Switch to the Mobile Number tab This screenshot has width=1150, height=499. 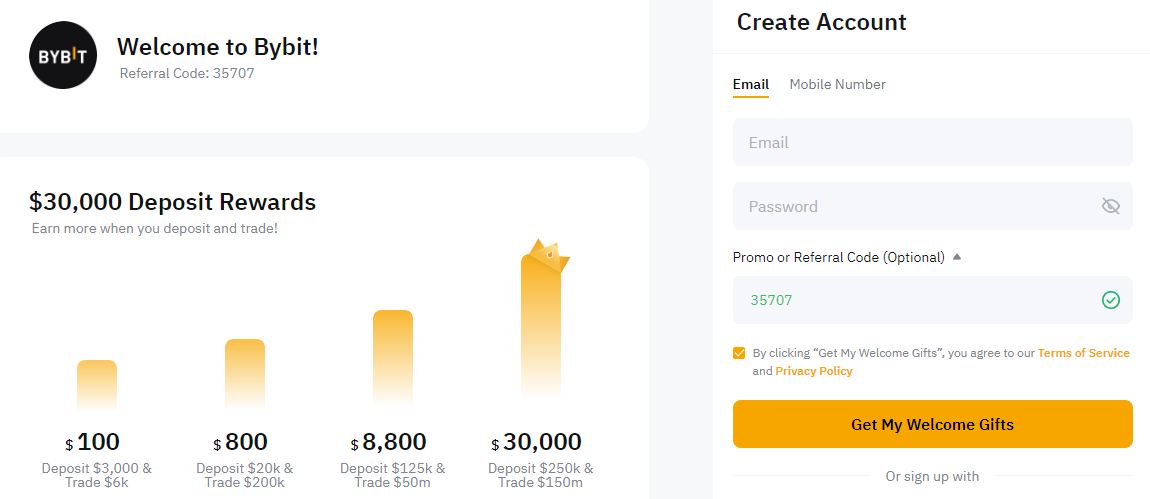click(x=837, y=84)
